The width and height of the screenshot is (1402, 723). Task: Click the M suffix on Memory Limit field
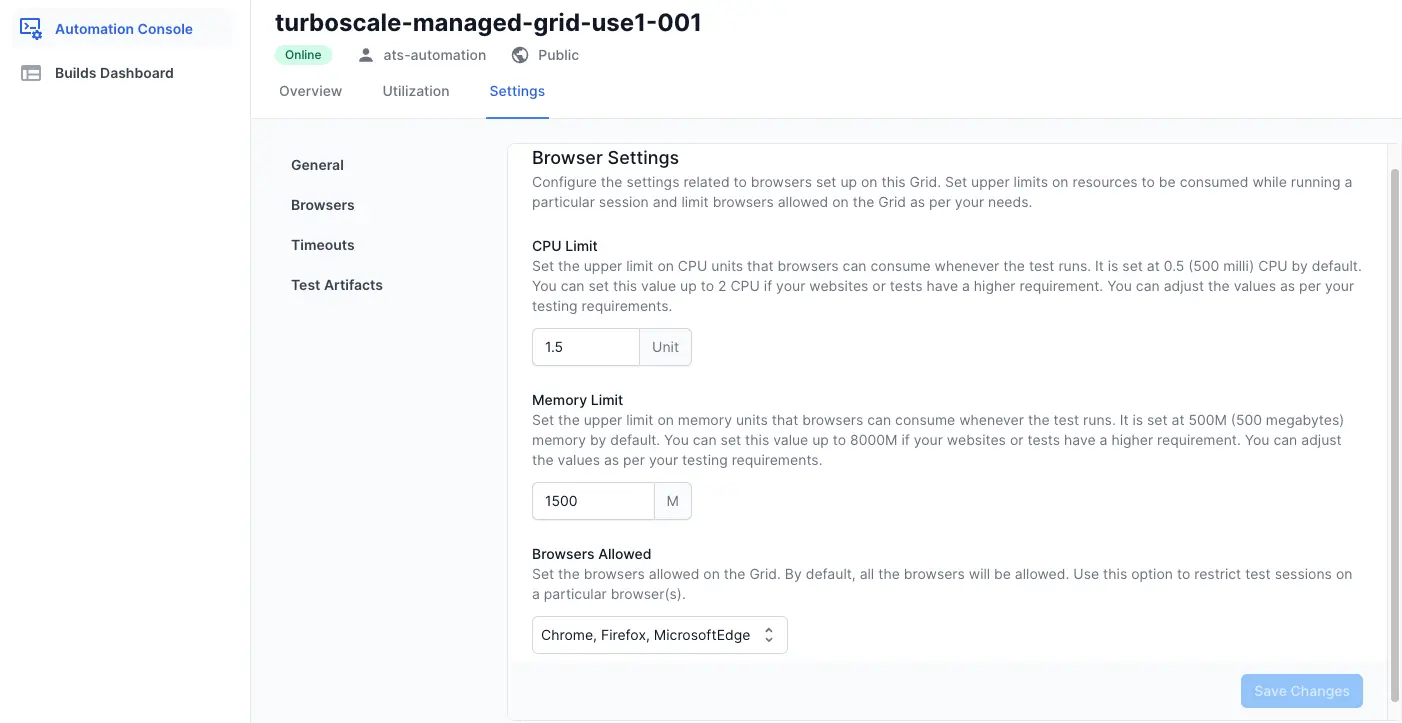(x=672, y=500)
